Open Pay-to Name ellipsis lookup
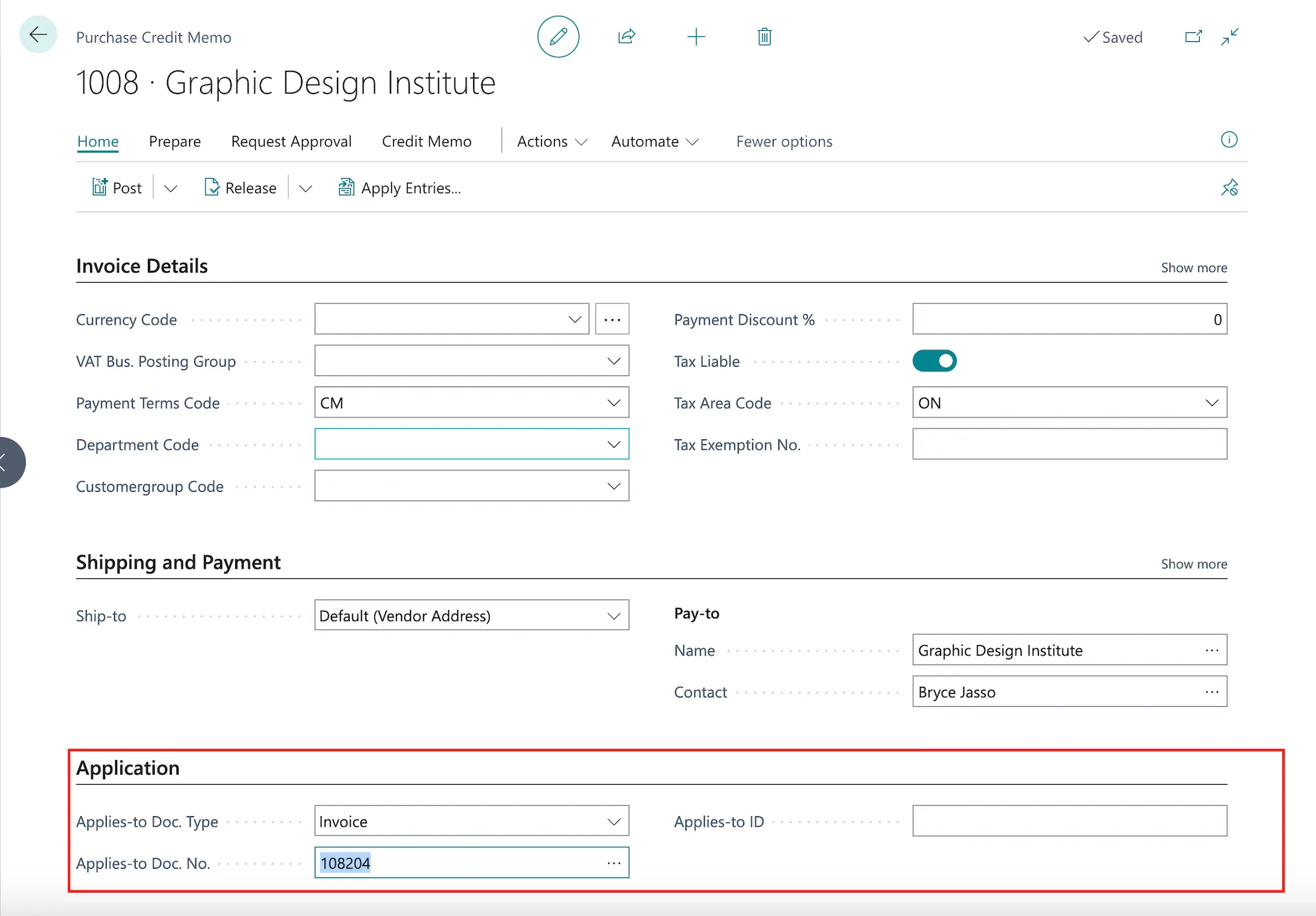 [x=1211, y=650]
